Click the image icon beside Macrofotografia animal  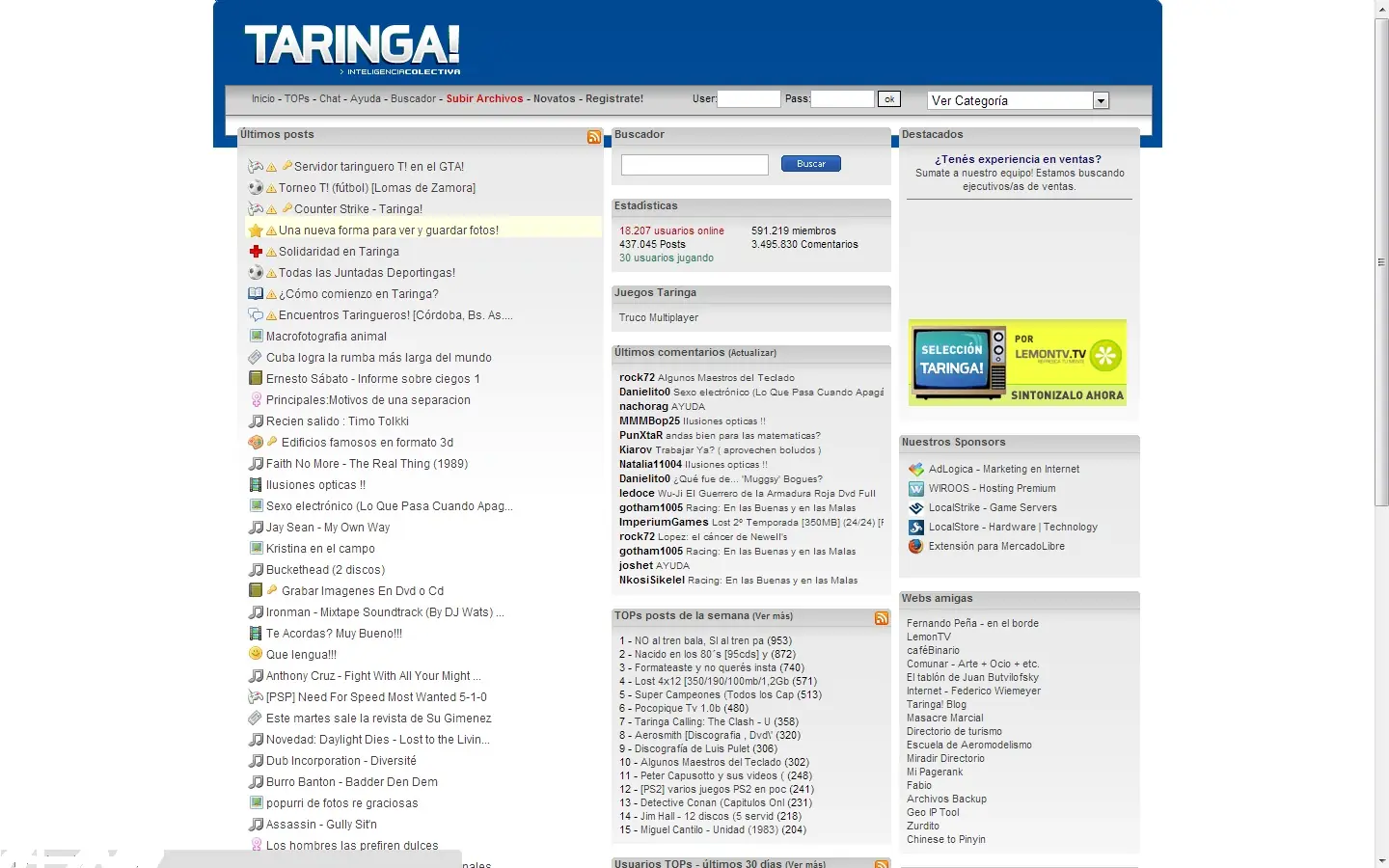click(256, 337)
